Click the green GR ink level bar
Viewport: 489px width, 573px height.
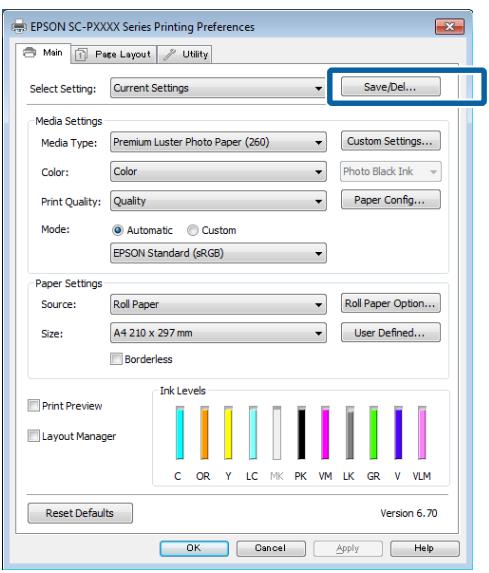click(x=373, y=432)
